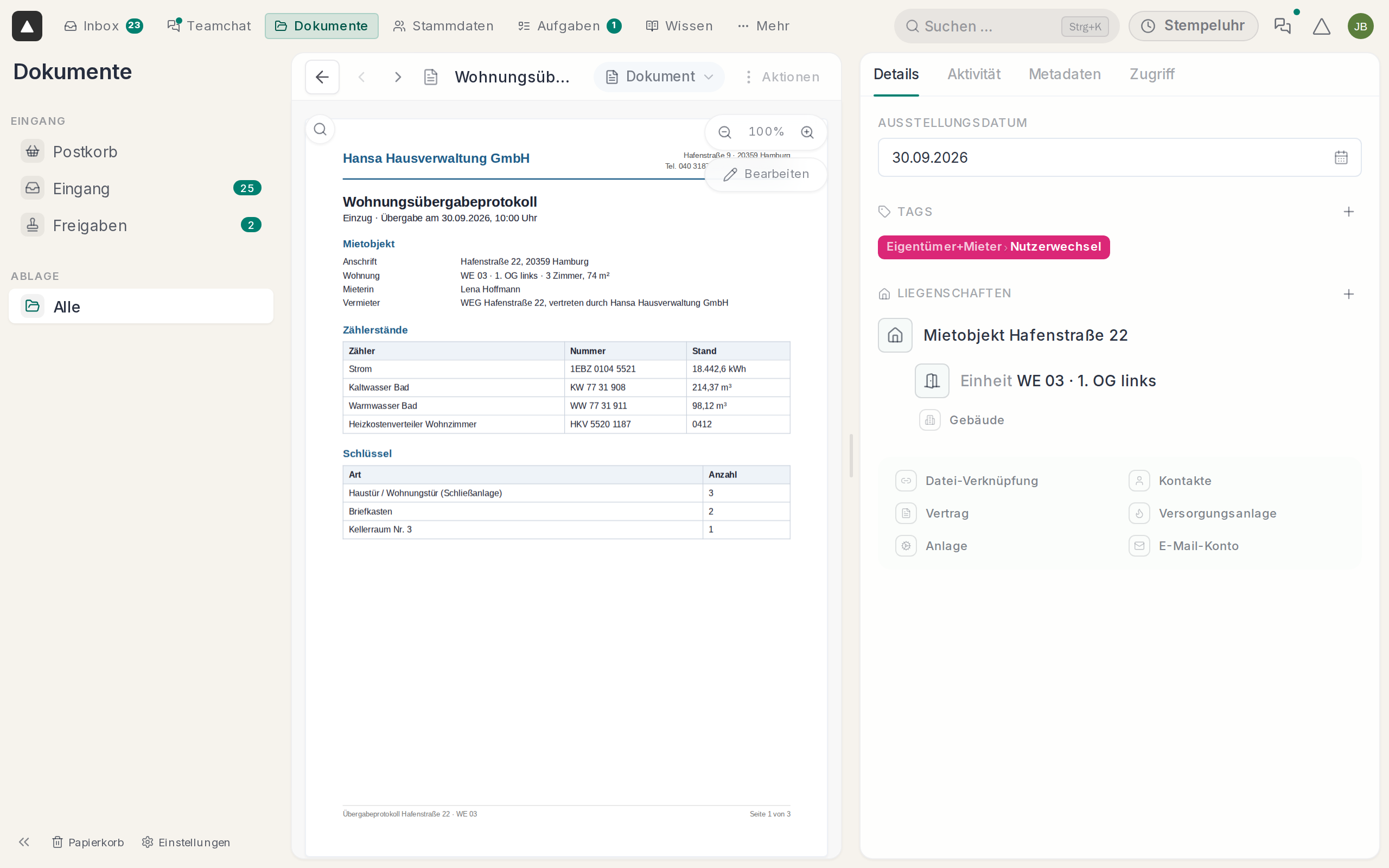Open Aufgaben in top navigation

569,26
